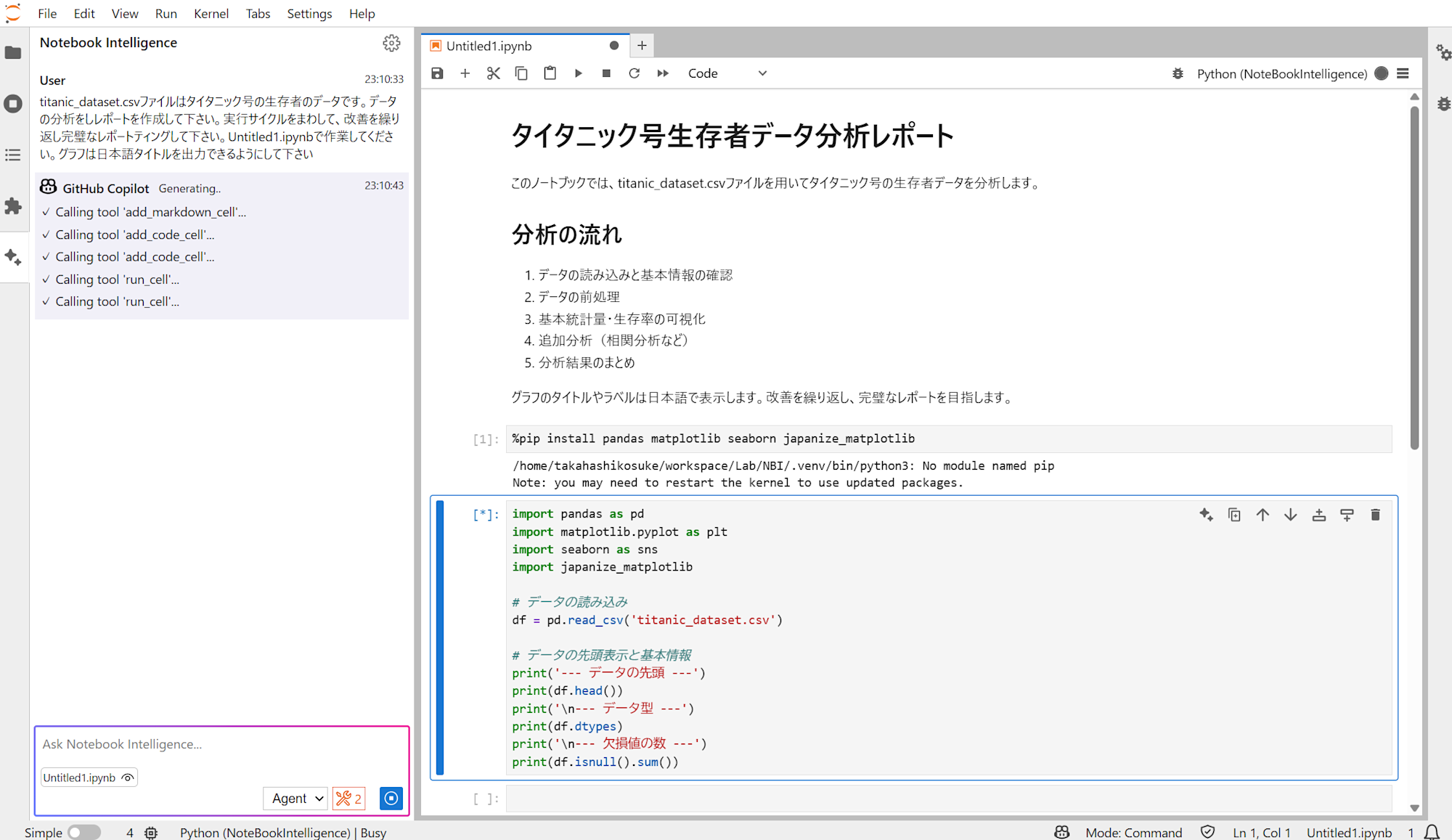Click scroll-down arrow of notebook scrollbar
Screen dimensions: 1452x840
tap(1414, 807)
